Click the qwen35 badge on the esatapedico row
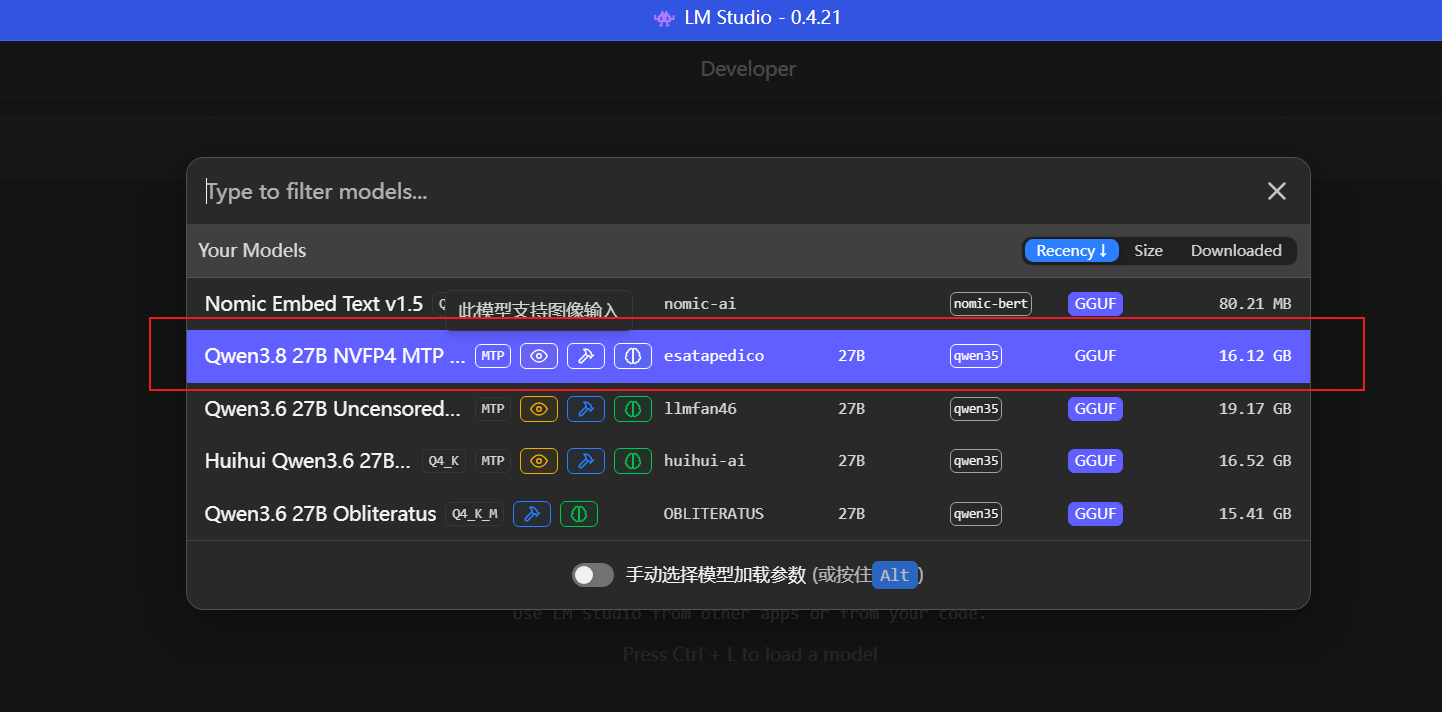 [976, 356]
